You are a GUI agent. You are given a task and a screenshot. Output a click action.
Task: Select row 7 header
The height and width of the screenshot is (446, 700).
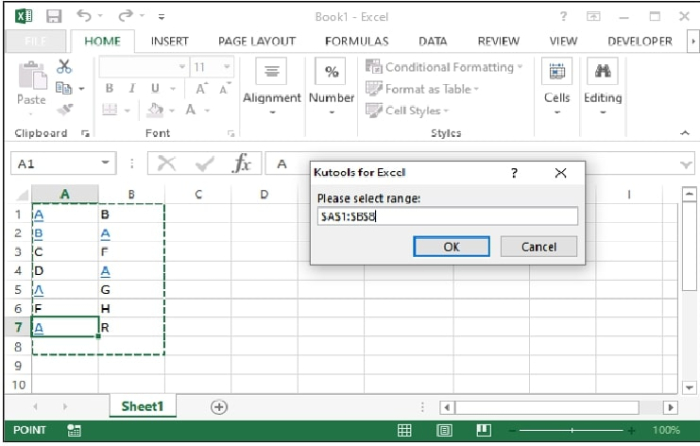coord(18,327)
